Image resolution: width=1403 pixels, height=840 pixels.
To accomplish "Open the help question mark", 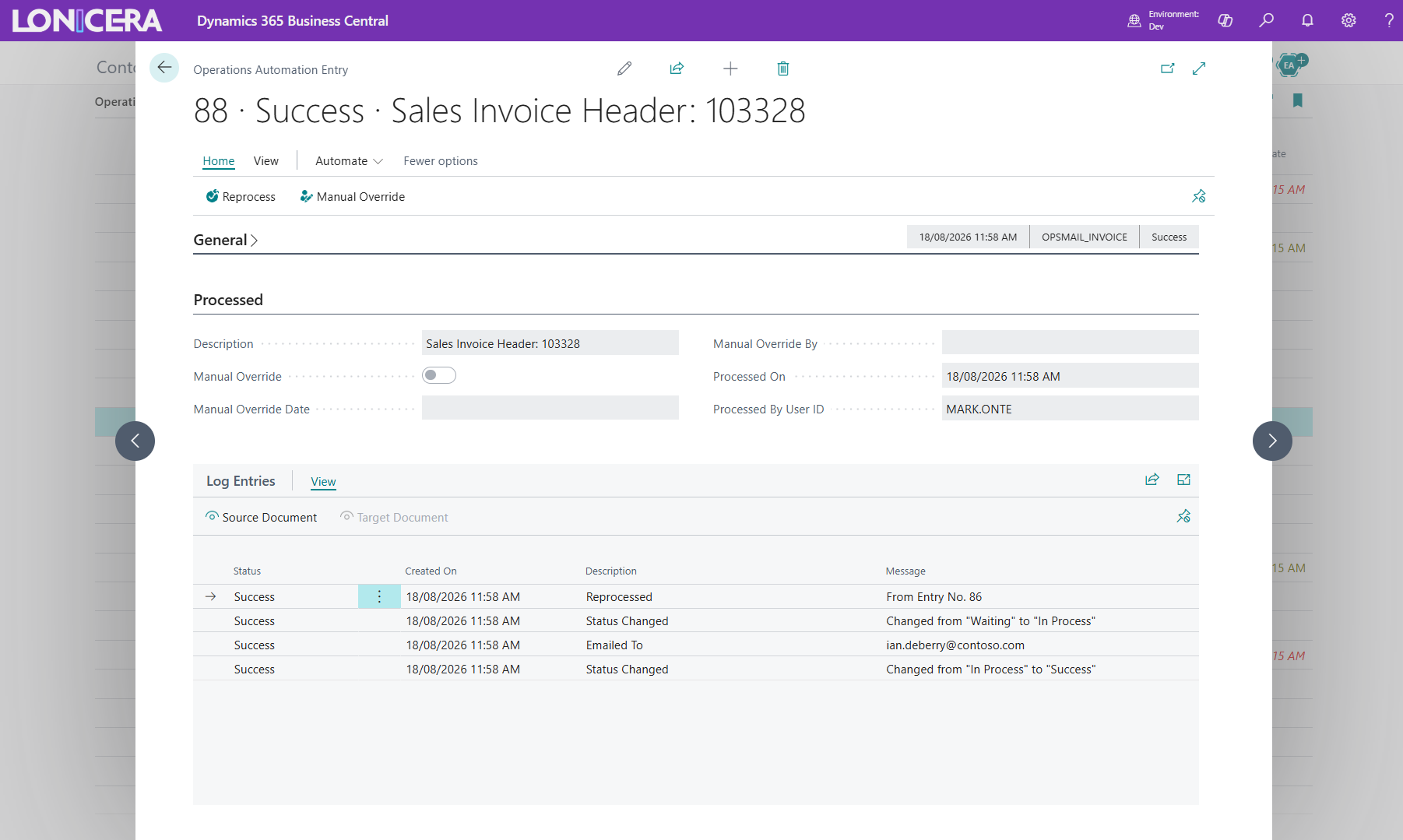I will (1389, 20).
